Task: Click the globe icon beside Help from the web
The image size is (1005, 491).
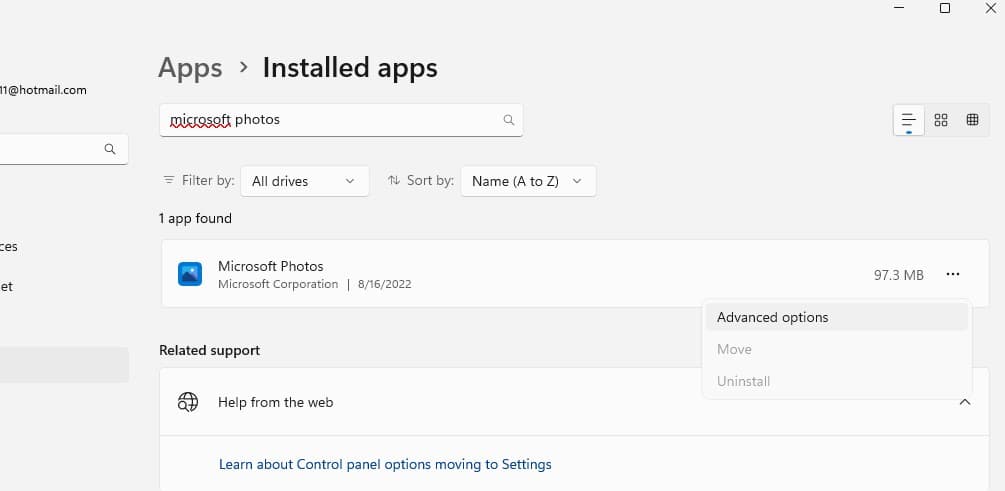Action: coord(188,402)
